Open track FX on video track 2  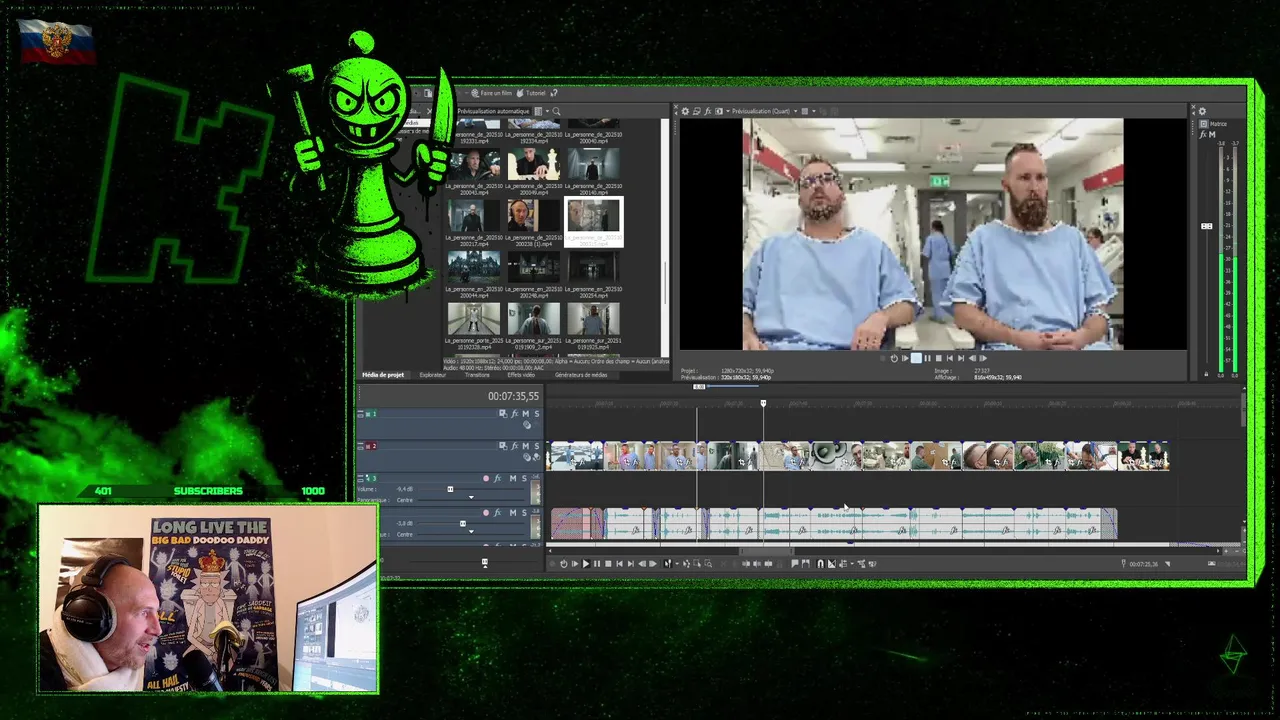514,446
